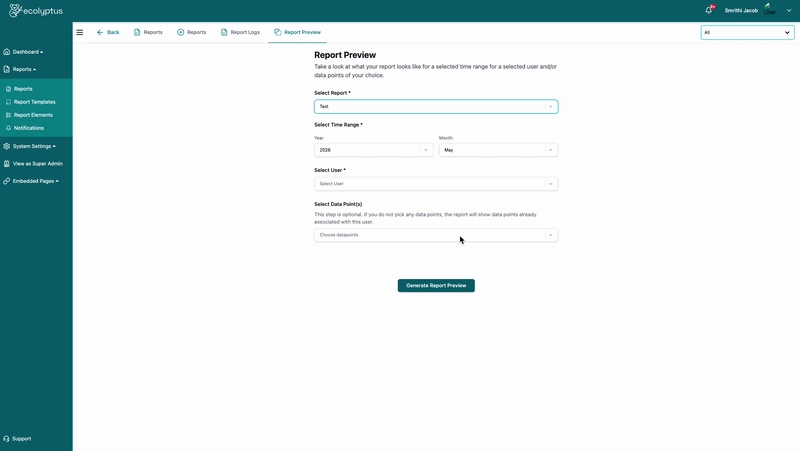Viewport: 800px width, 451px height.
Task: Click the Select Time Range label
Action: pyautogui.click(x=338, y=124)
